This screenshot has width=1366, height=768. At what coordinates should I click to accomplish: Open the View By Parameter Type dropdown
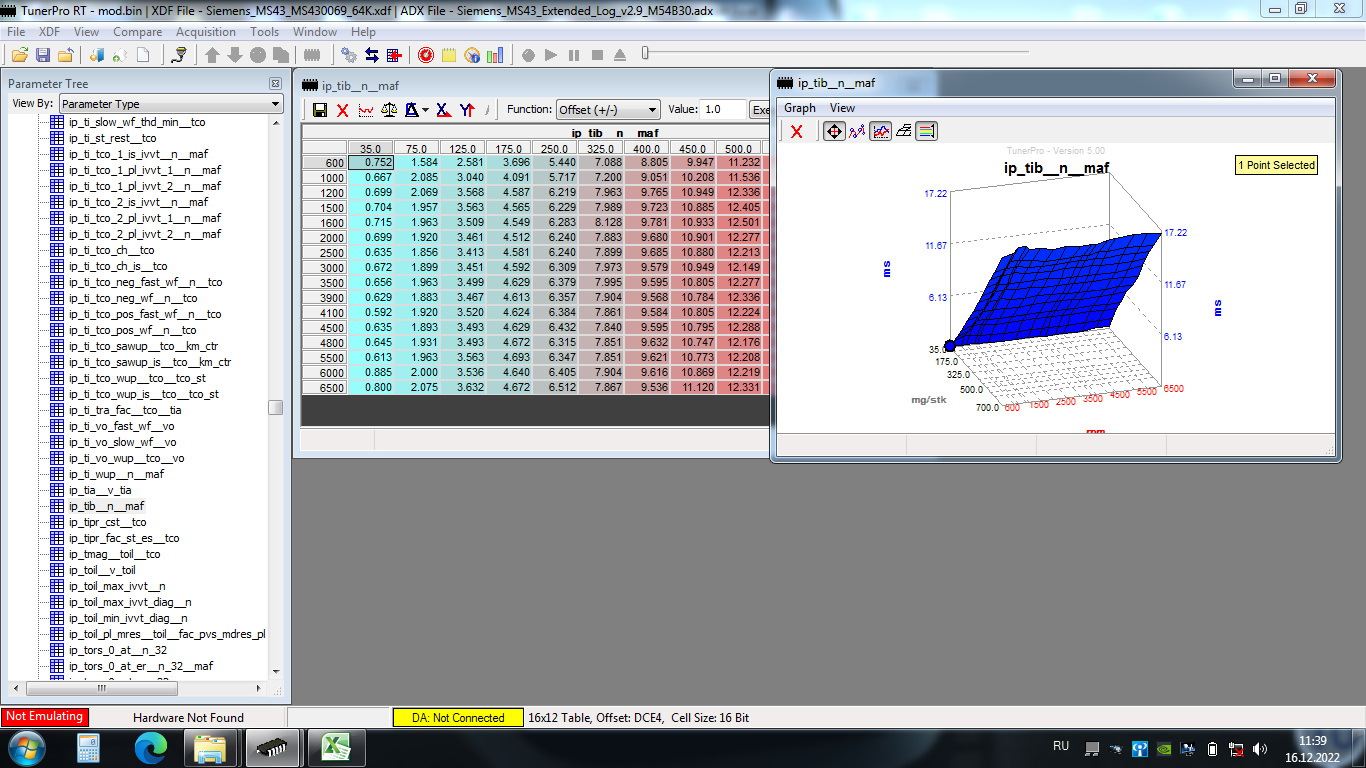[x=171, y=104]
